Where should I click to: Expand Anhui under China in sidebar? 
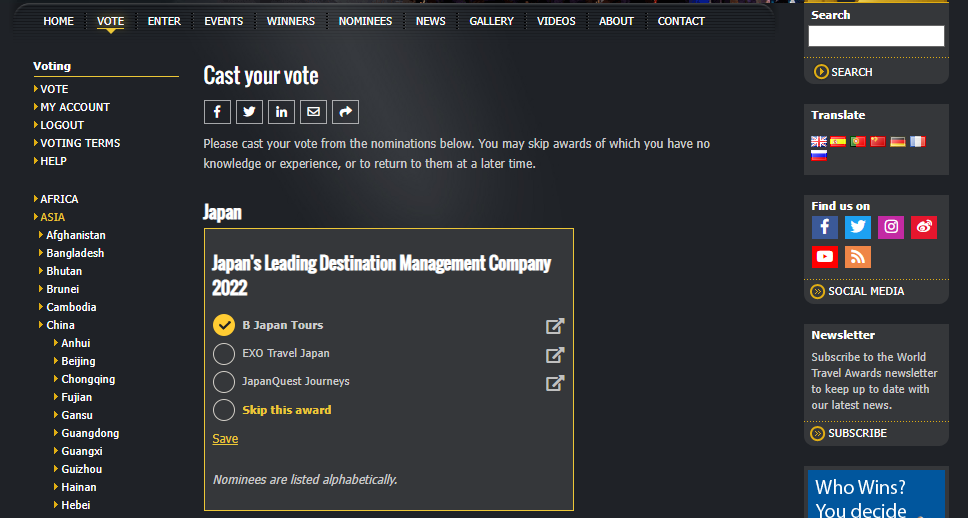75,343
